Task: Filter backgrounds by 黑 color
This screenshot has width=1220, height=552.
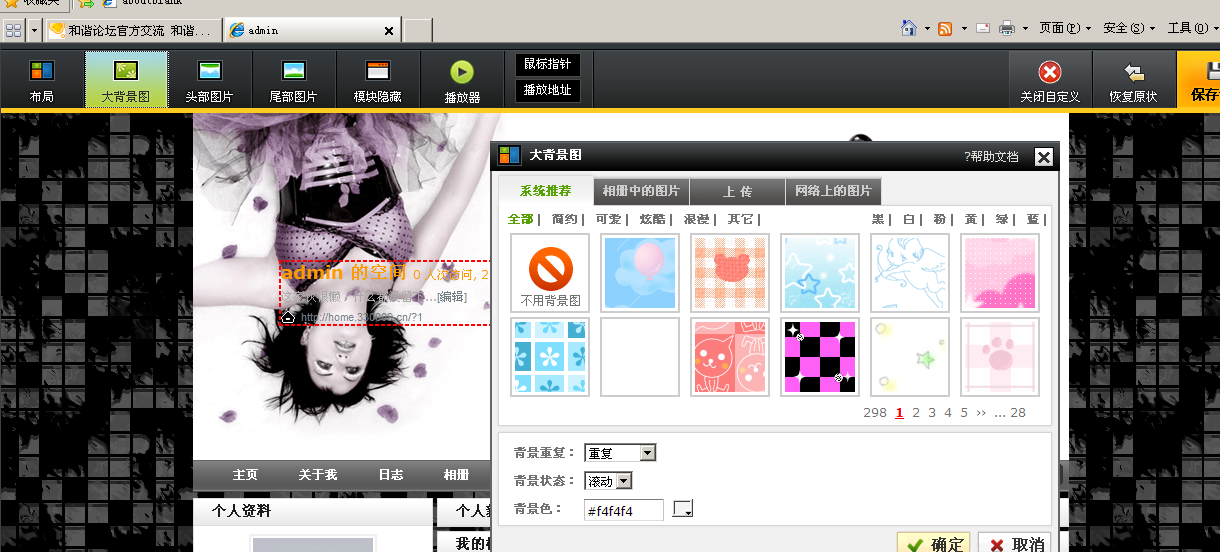Action: coord(878,219)
